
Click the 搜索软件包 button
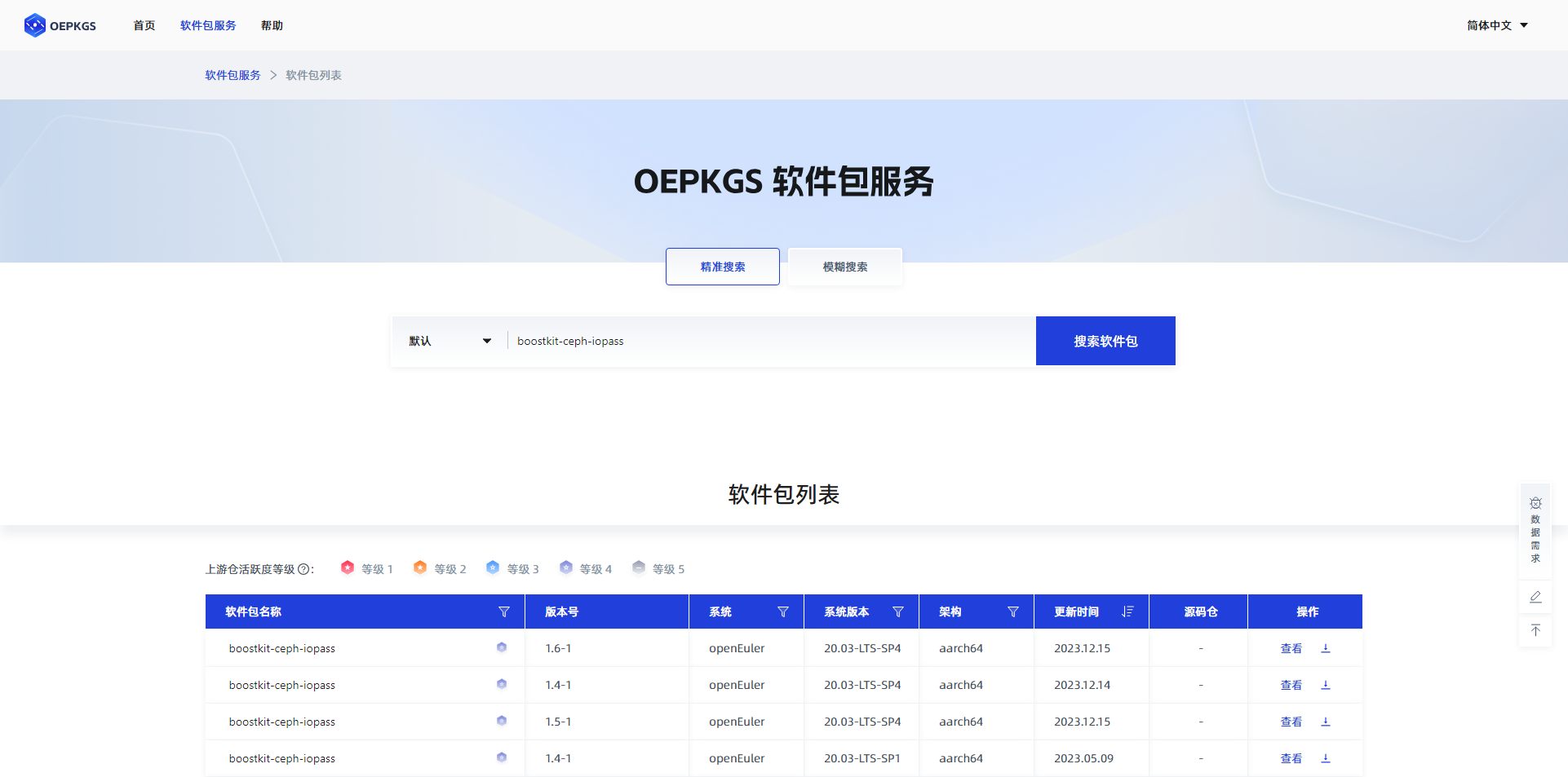(1105, 341)
